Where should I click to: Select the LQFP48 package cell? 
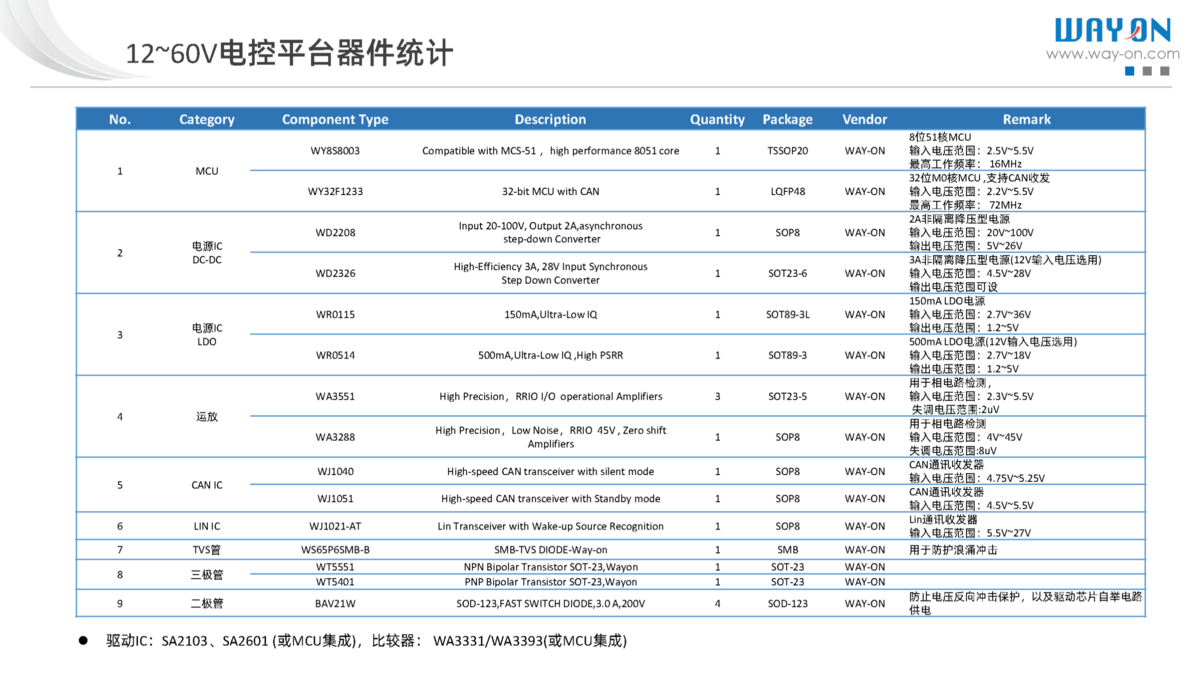click(x=787, y=192)
